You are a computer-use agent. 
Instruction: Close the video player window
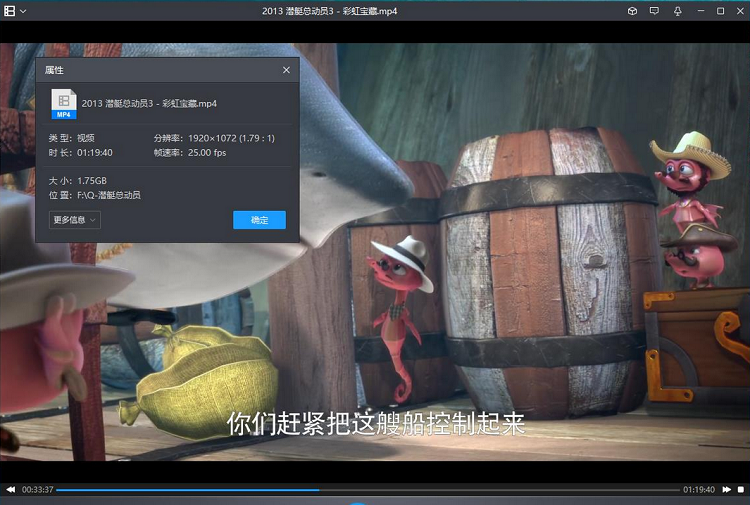738,11
